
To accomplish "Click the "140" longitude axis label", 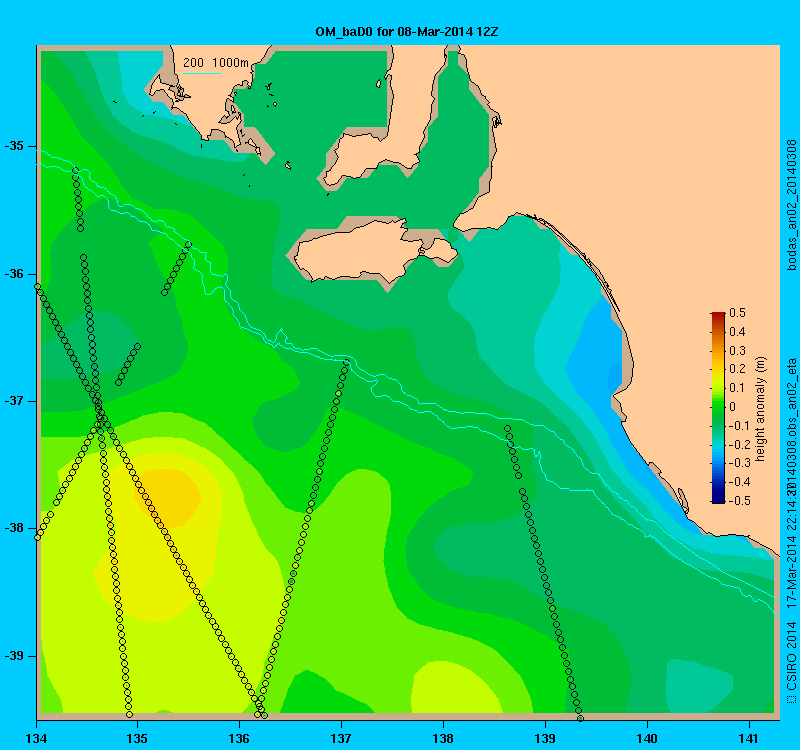I will point(647,738).
